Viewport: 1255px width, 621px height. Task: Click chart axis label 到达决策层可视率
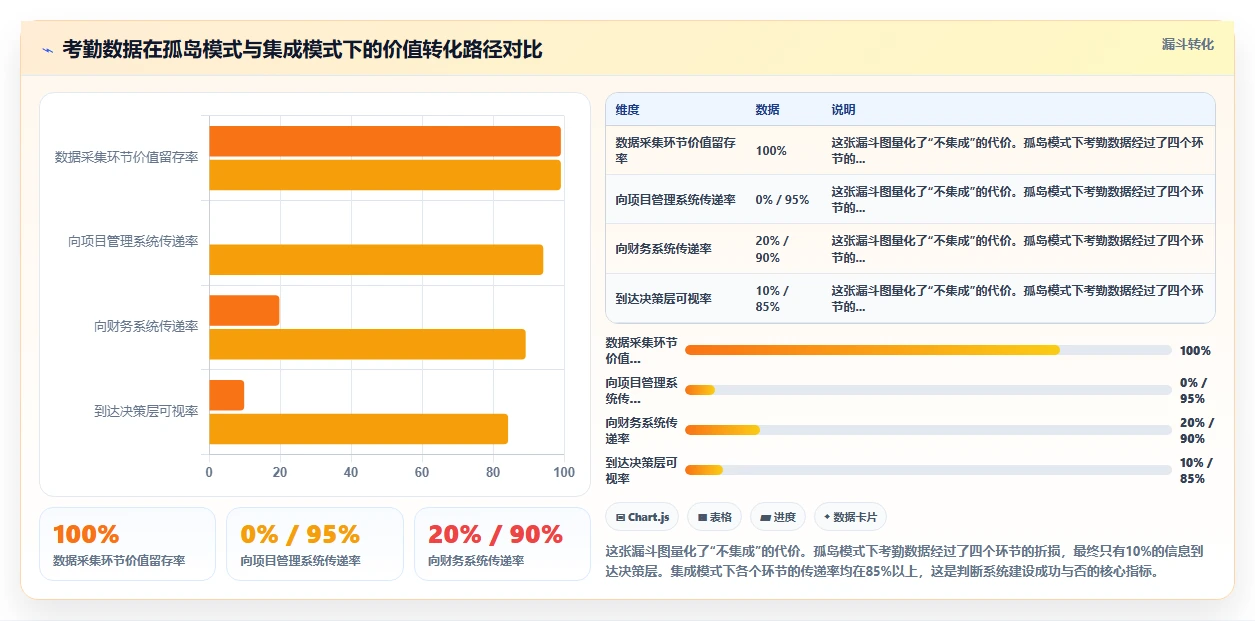pos(146,411)
